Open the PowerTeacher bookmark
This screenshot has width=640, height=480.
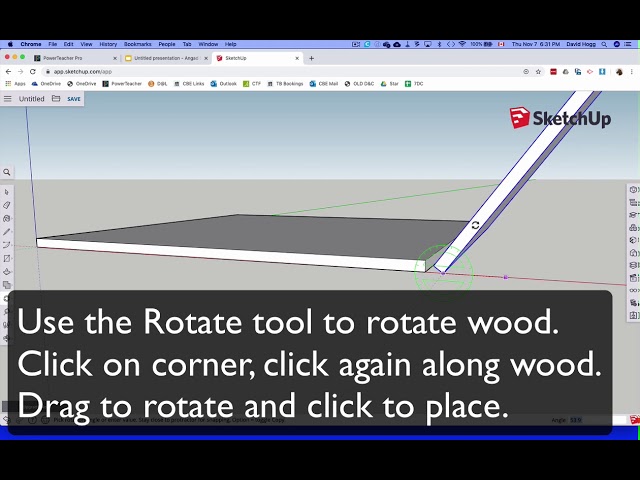[x=122, y=84]
